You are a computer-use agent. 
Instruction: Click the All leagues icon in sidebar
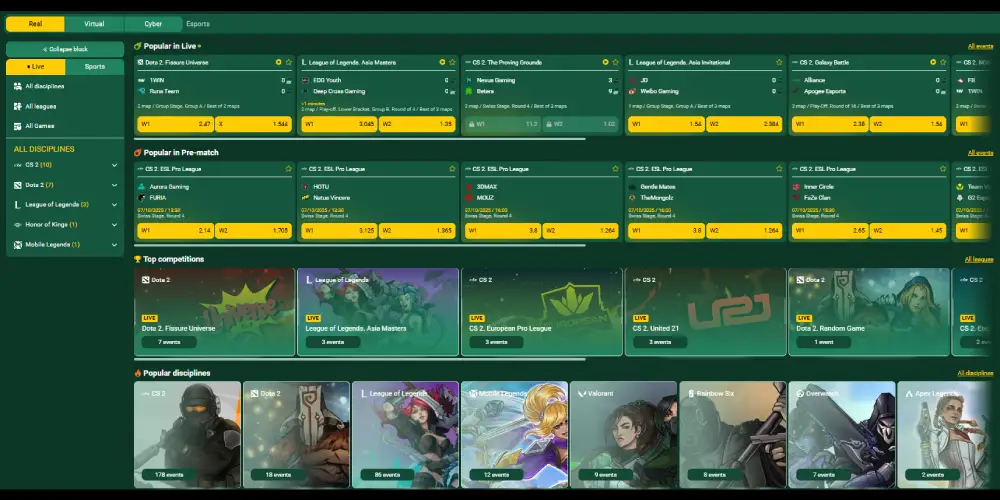click(x=18, y=107)
